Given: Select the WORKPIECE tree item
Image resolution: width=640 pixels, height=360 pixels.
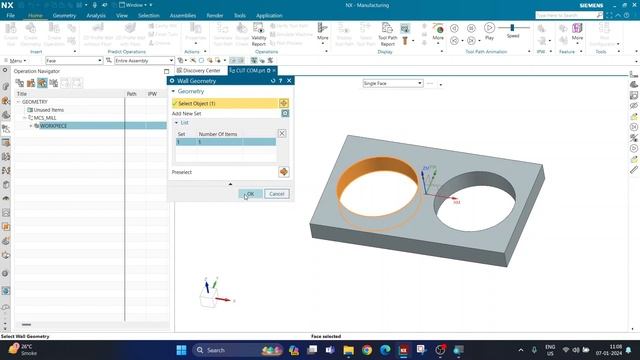Looking at the screenshot, I should (53, 126).
